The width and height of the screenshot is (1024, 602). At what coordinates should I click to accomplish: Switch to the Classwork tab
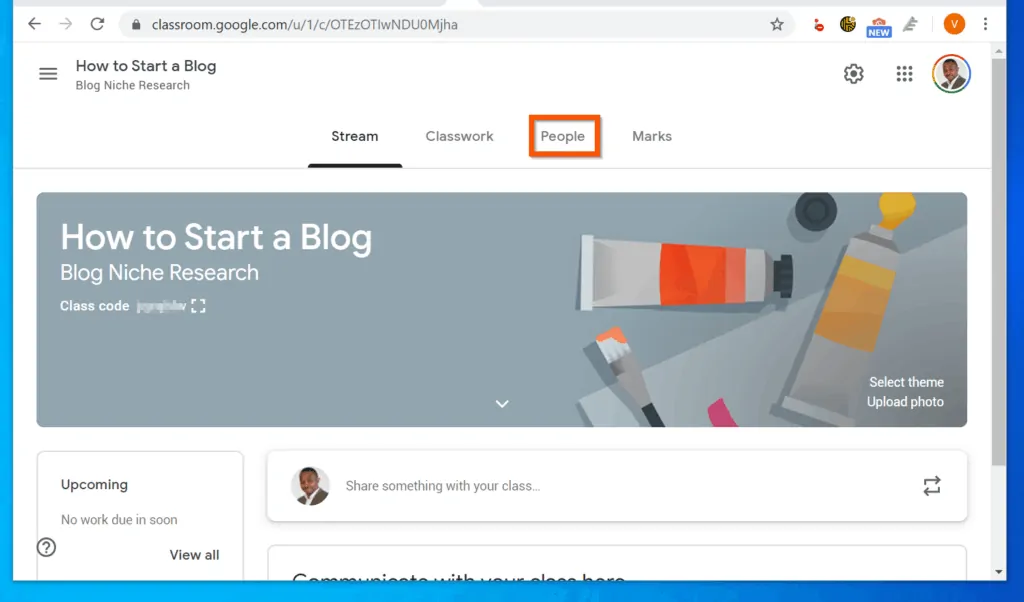459,136
